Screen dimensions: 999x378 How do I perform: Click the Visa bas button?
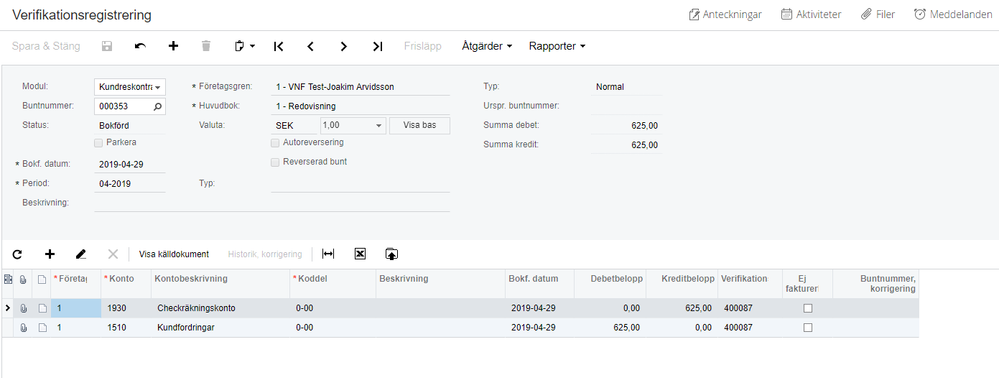point(420,126)
